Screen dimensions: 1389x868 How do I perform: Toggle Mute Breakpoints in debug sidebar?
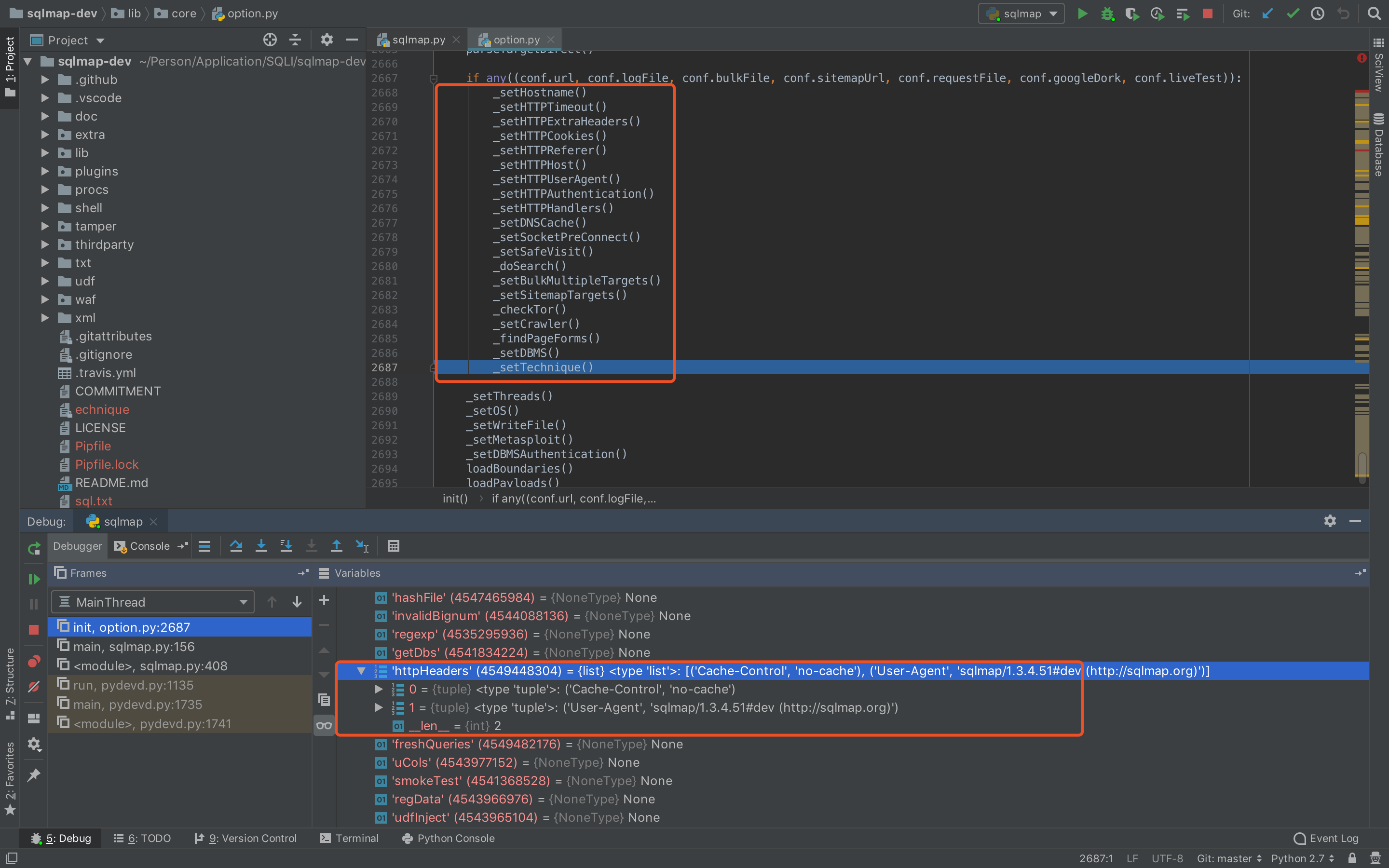click(34, 687)
